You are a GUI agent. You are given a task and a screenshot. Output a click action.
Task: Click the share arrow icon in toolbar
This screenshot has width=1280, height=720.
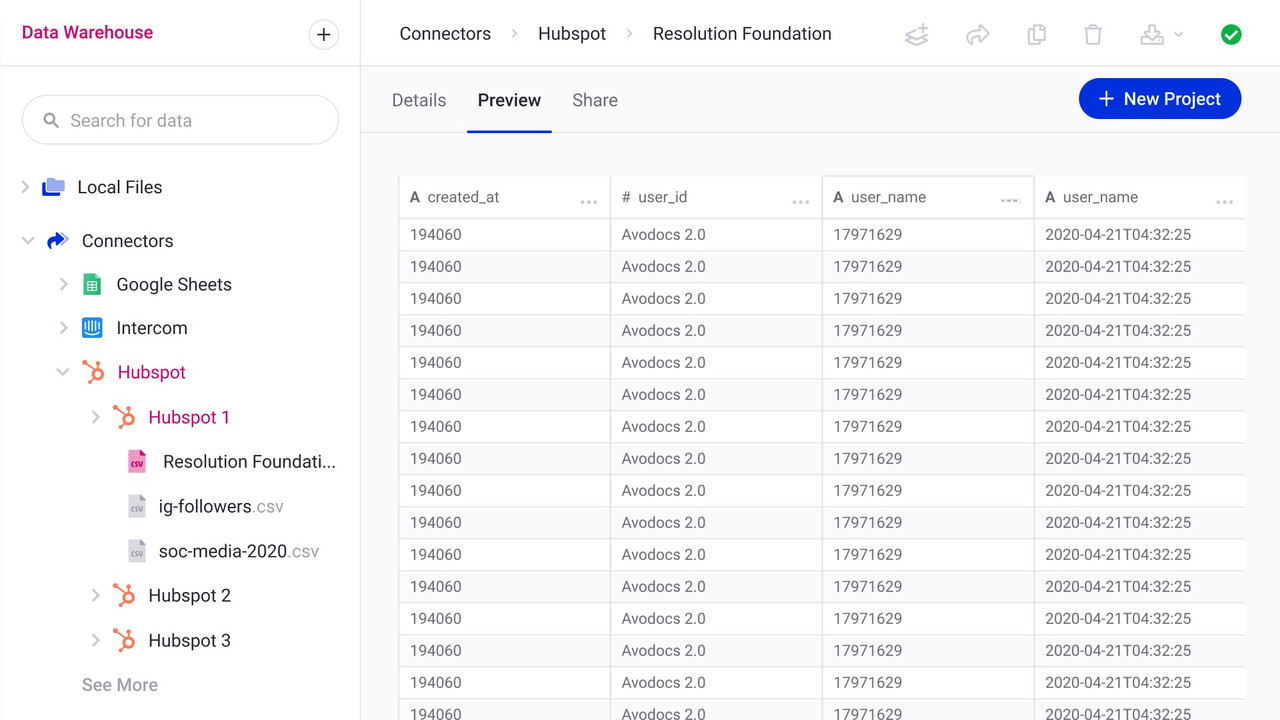click(x=977, y=35)
